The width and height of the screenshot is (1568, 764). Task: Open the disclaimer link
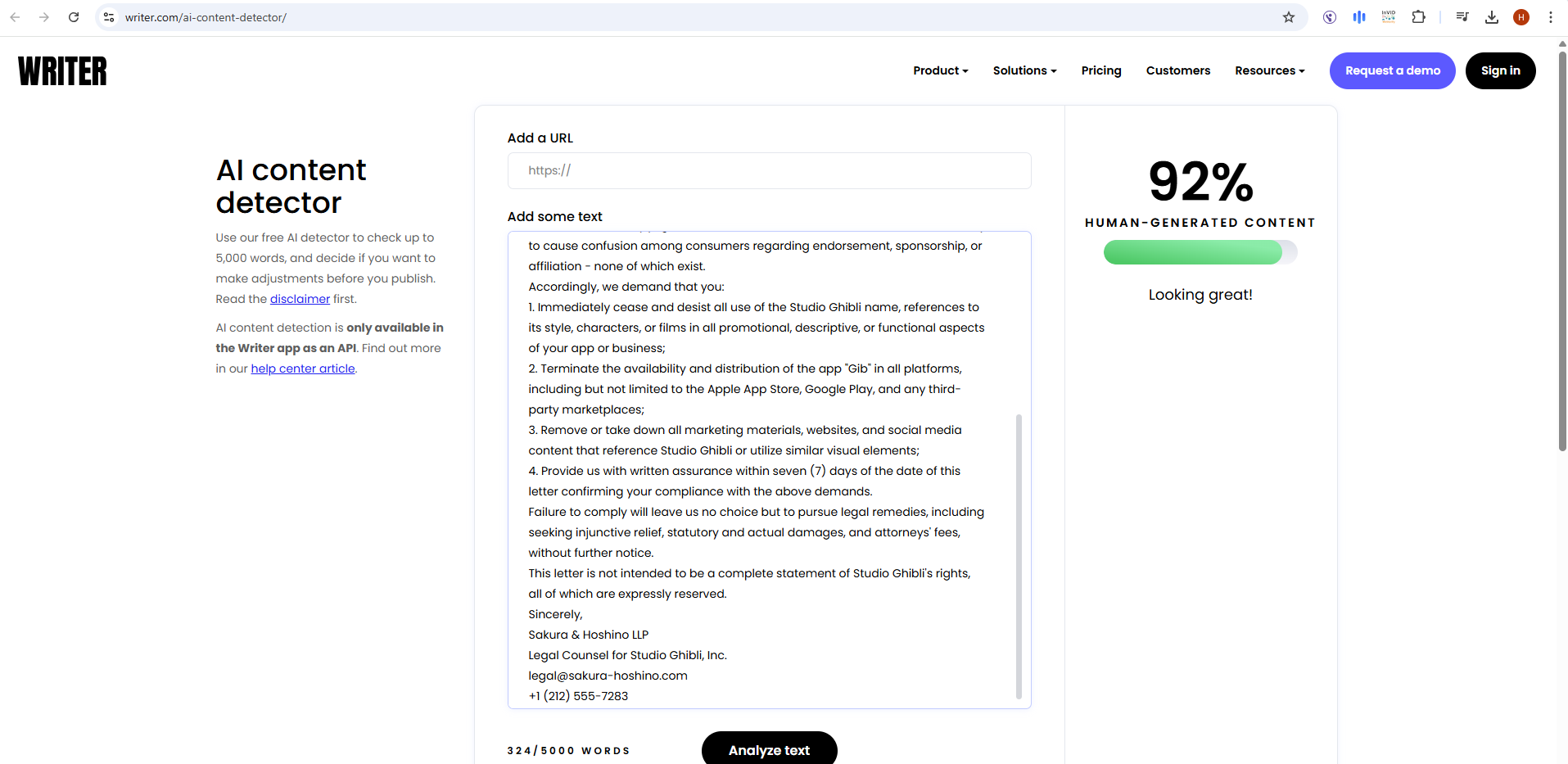(x=300, y=299)
